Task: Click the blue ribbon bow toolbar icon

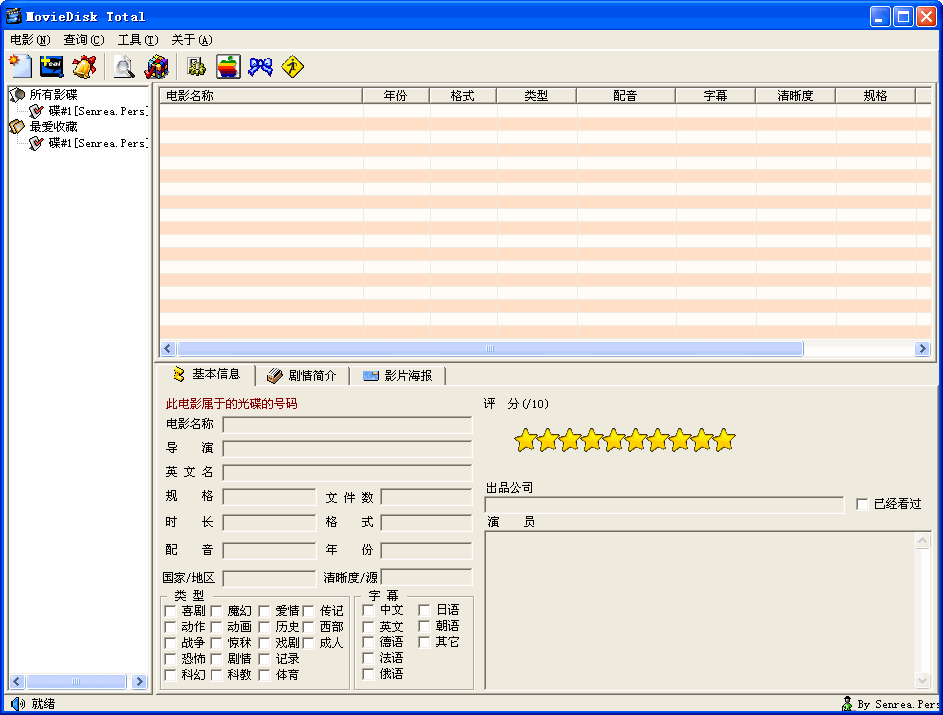Action: tap(260, 66)
